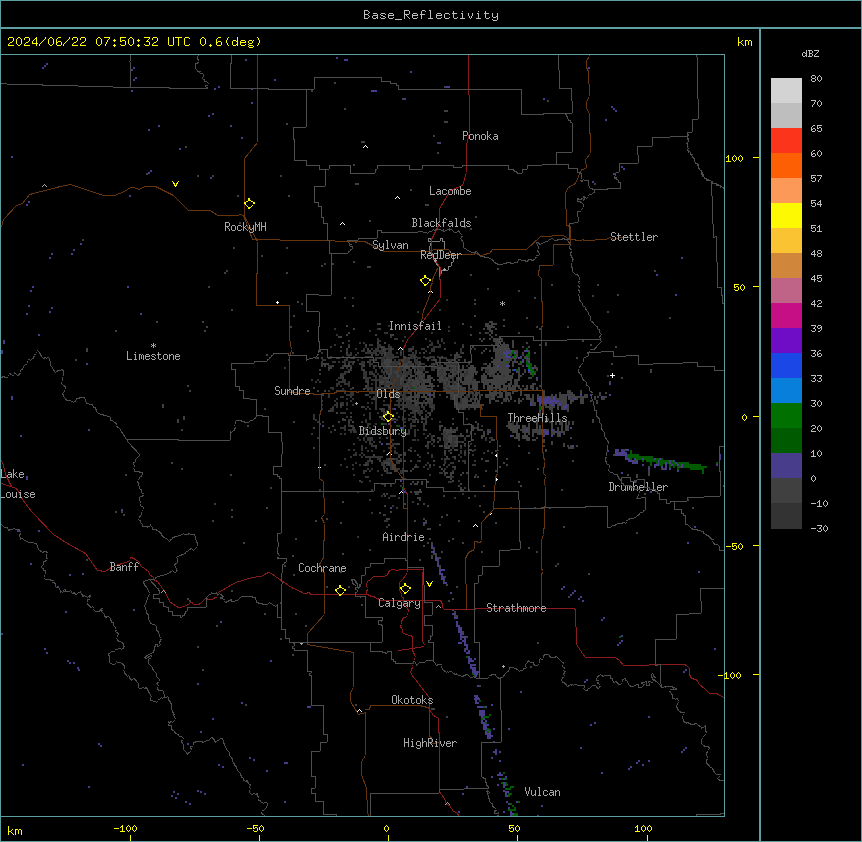Select the purple 36-39 dBZ legend swatch
The width and height of the screenshot is (862, 842).
[x=786, y=341]
